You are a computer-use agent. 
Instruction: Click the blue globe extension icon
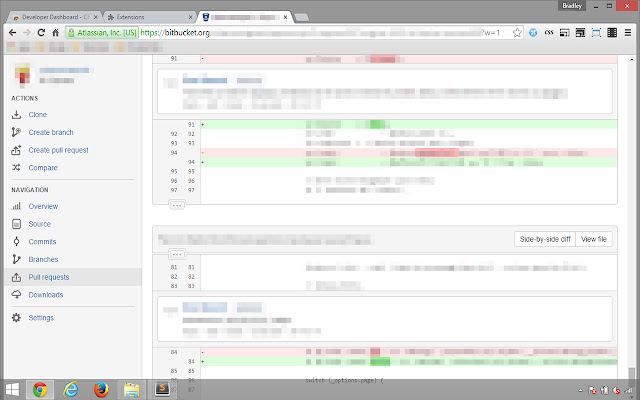tap(533, 33)
